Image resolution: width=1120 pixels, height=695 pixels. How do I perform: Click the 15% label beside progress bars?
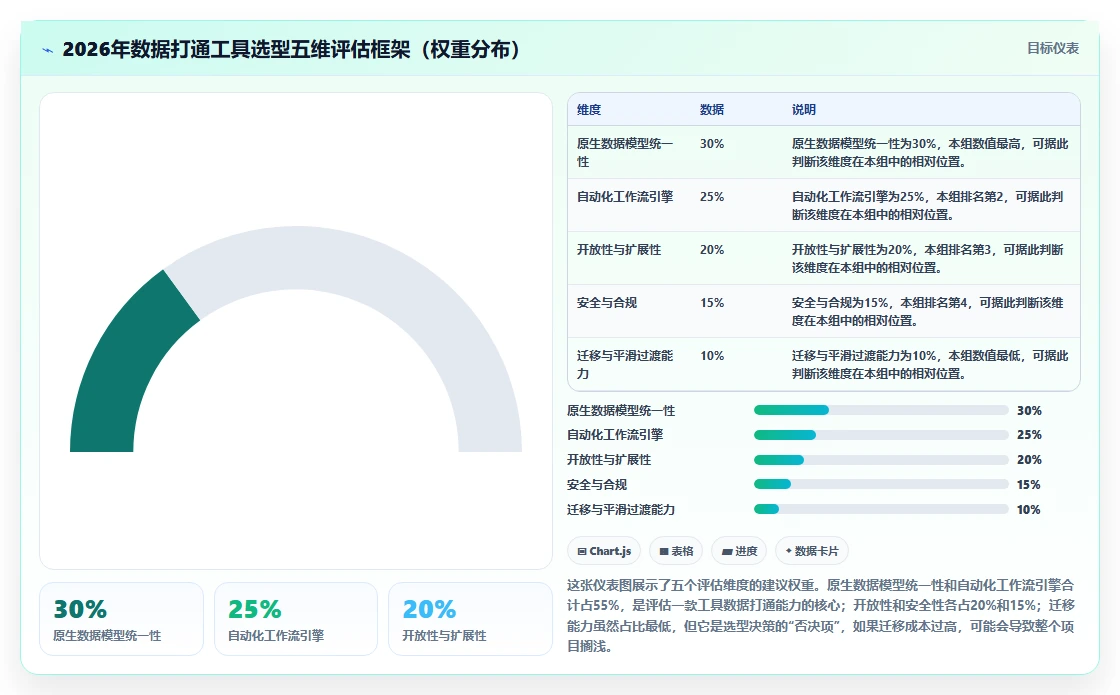pos(1029,484)
